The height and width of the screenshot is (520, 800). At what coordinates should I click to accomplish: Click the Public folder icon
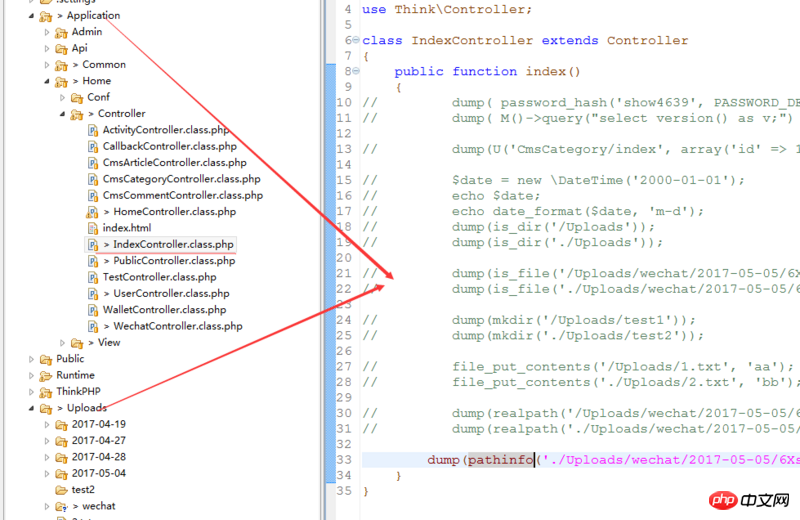[46, 360]
